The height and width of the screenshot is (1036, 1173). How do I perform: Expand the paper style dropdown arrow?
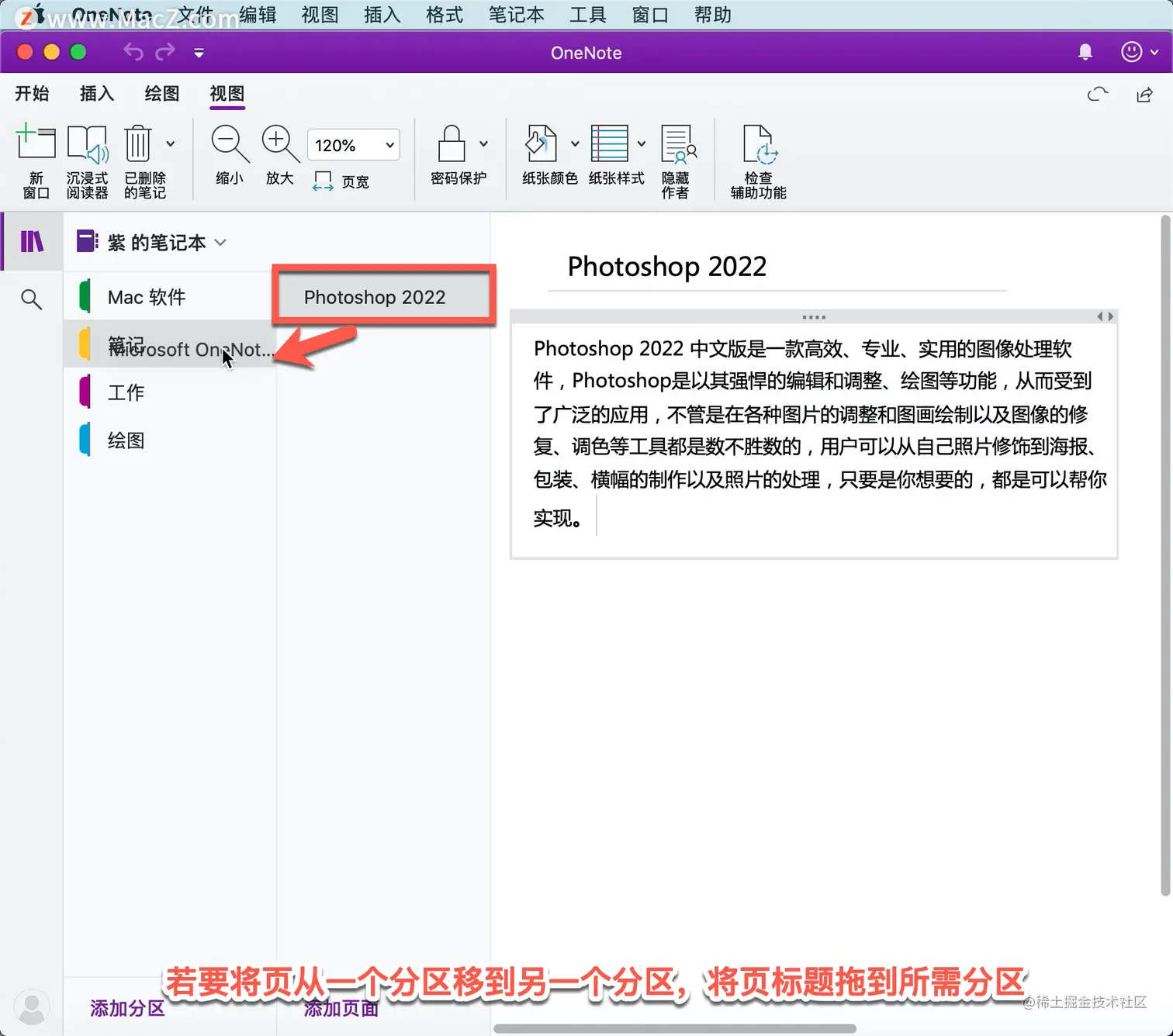pos(642,143)
